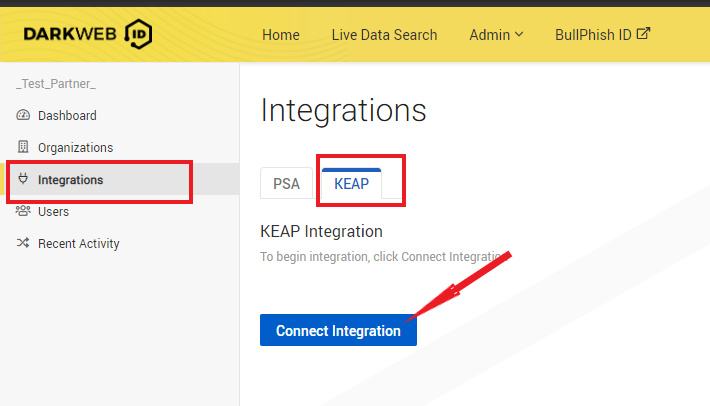The width and height of the screenshot is (710, 406).
Task: Go to Home in top navigation
Action: [x=281, y=35]
